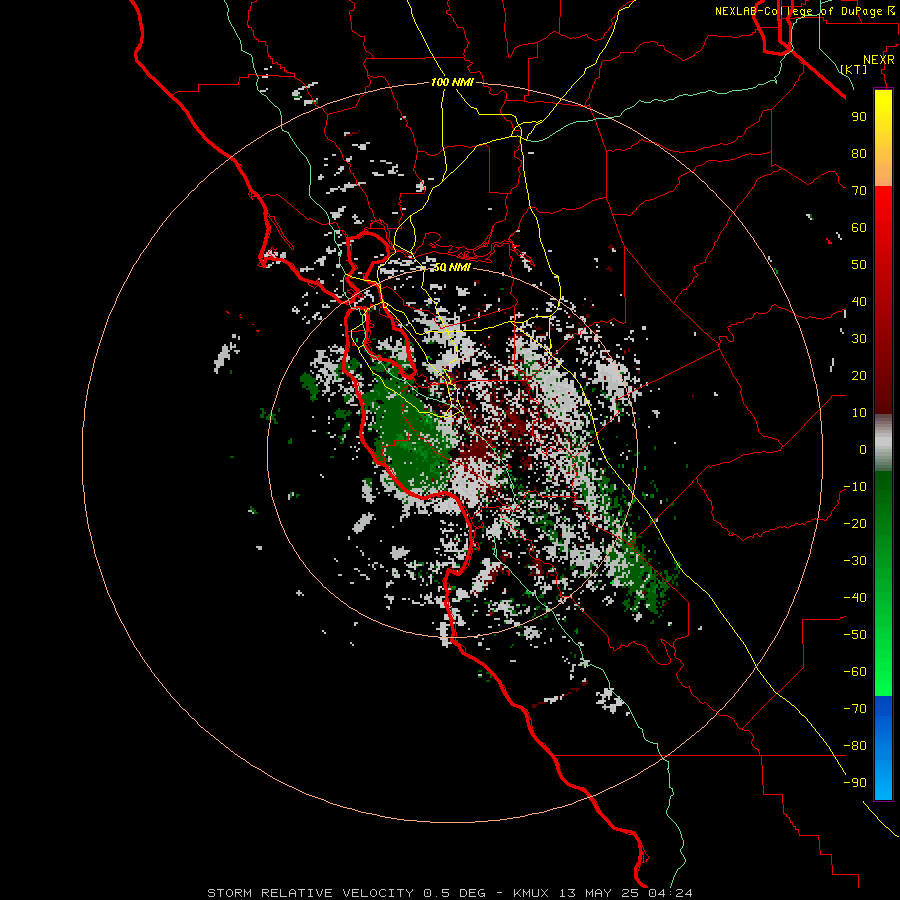Click the 60 value on velocity scale
The width and height of the screenshot is (900, 900).
click(859, 227)
